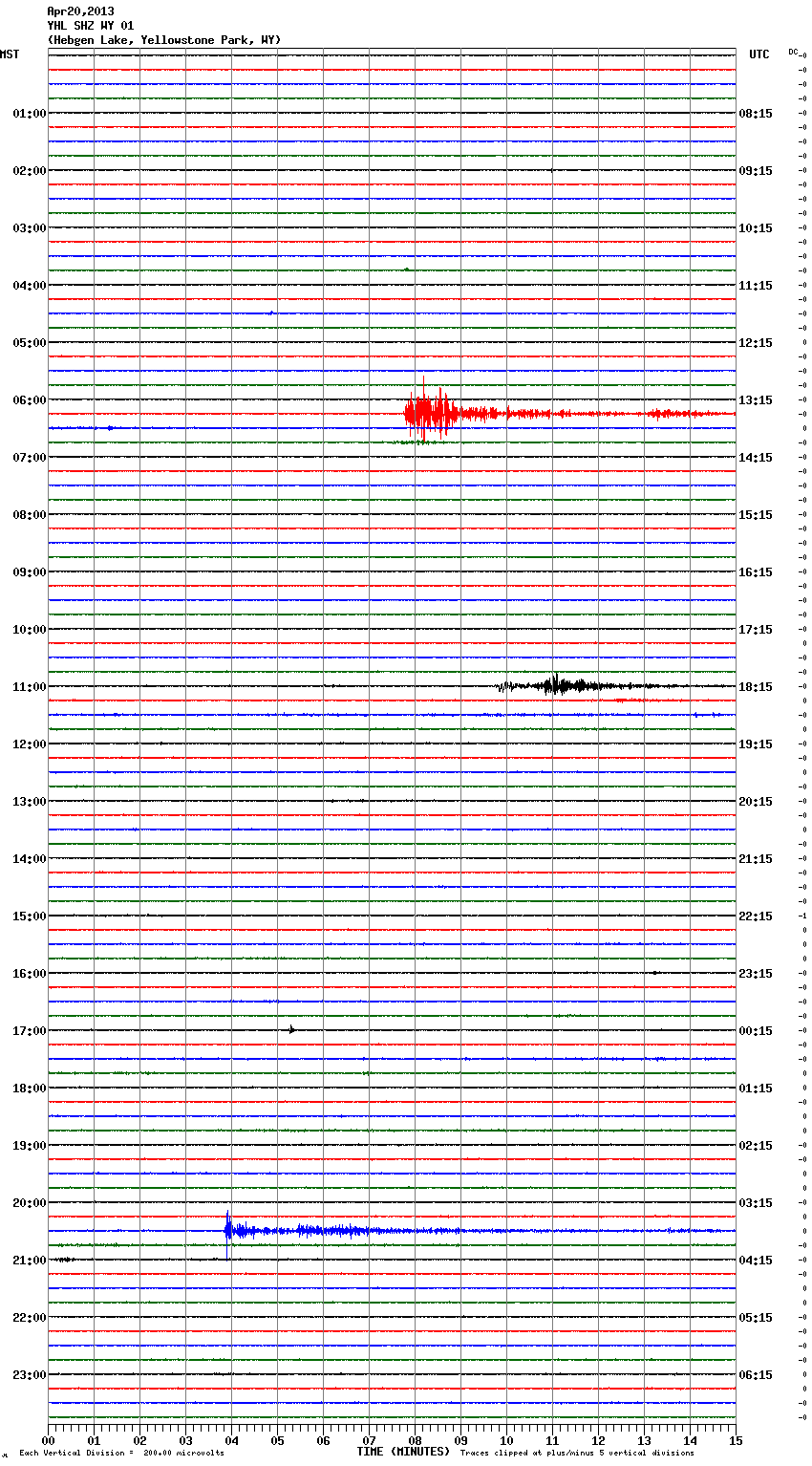
Task: Select the 08:00 MST time label
Action: (30, 515)
